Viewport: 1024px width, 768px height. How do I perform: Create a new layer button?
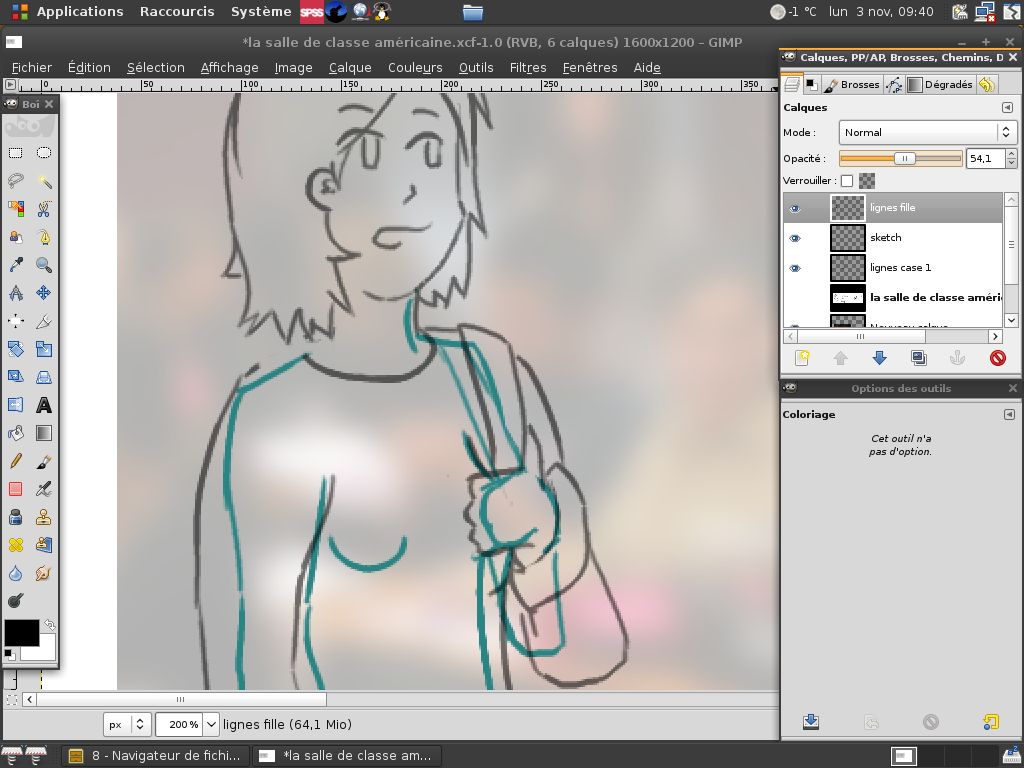point(802,358)
